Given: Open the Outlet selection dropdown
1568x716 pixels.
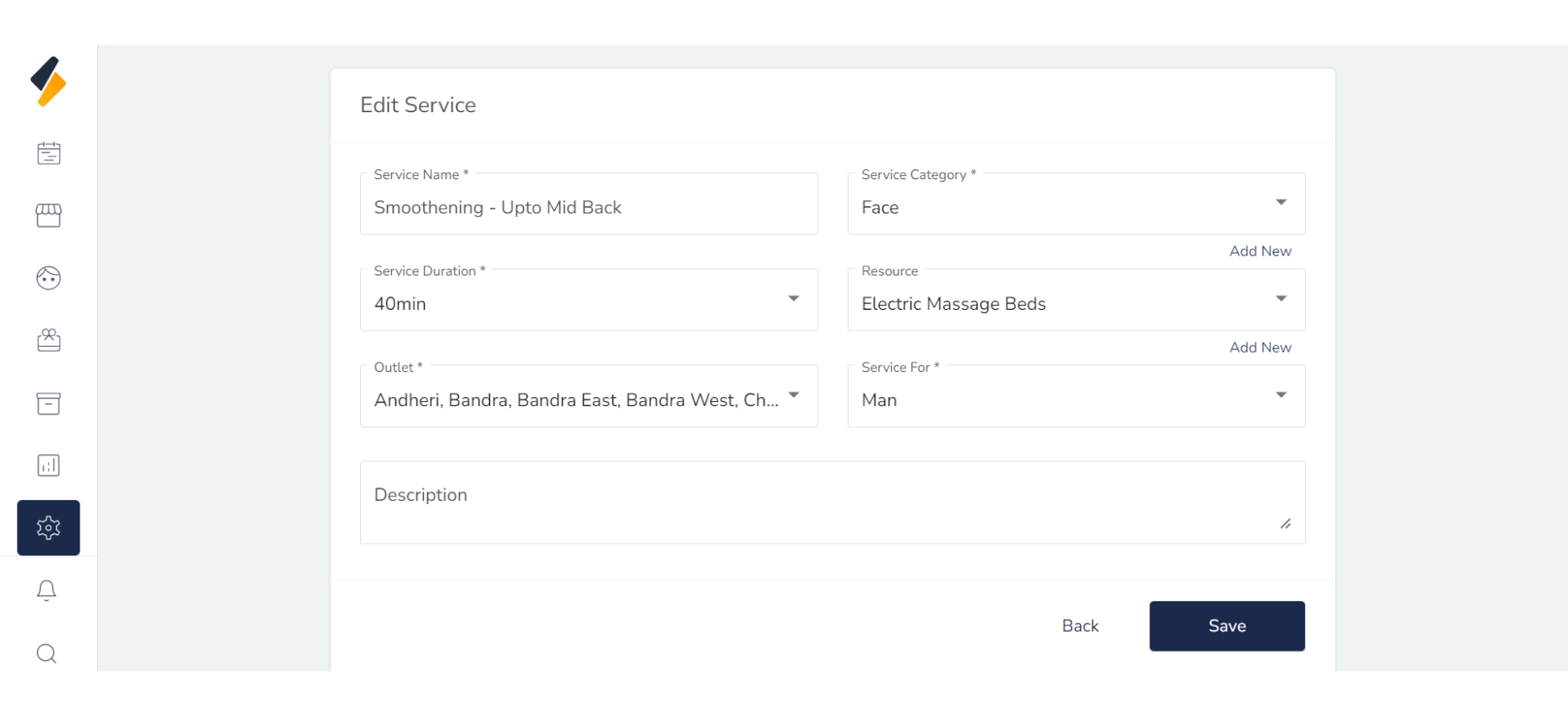Looking at the screenshot, I should 588,397.
